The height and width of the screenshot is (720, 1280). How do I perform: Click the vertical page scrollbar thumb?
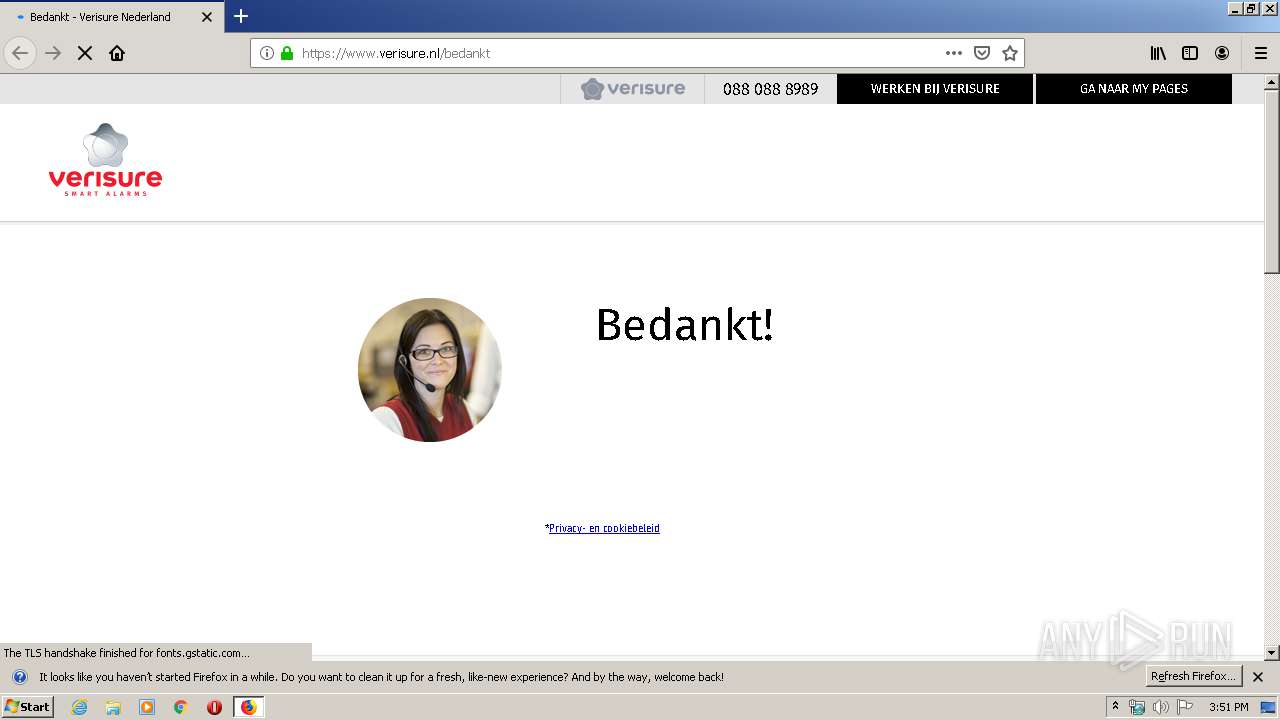(x=1272, y=182)
